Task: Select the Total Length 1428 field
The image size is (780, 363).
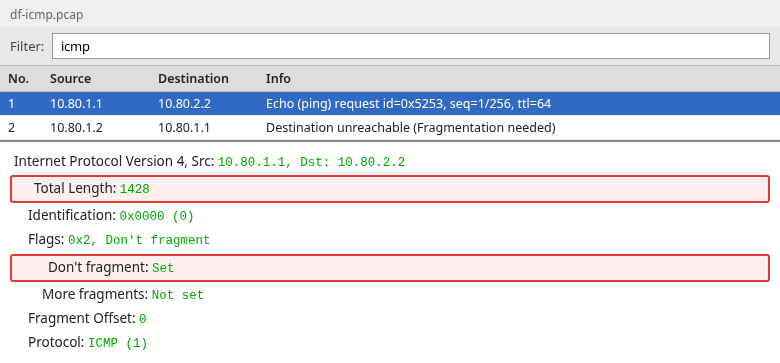Action: (390, 189)
